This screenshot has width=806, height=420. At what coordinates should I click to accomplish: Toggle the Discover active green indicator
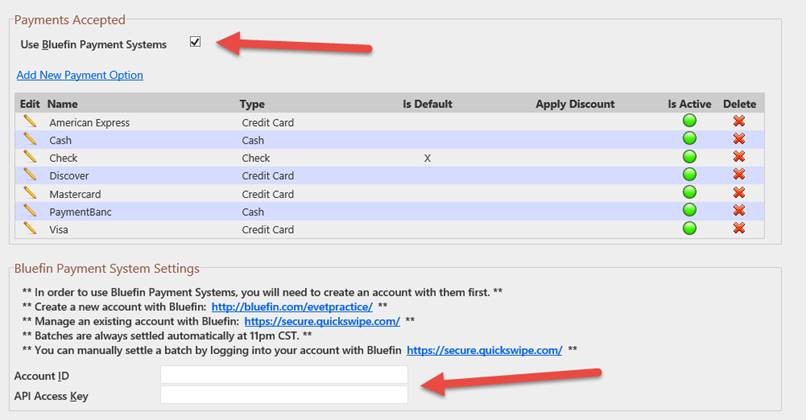point(689,174)
